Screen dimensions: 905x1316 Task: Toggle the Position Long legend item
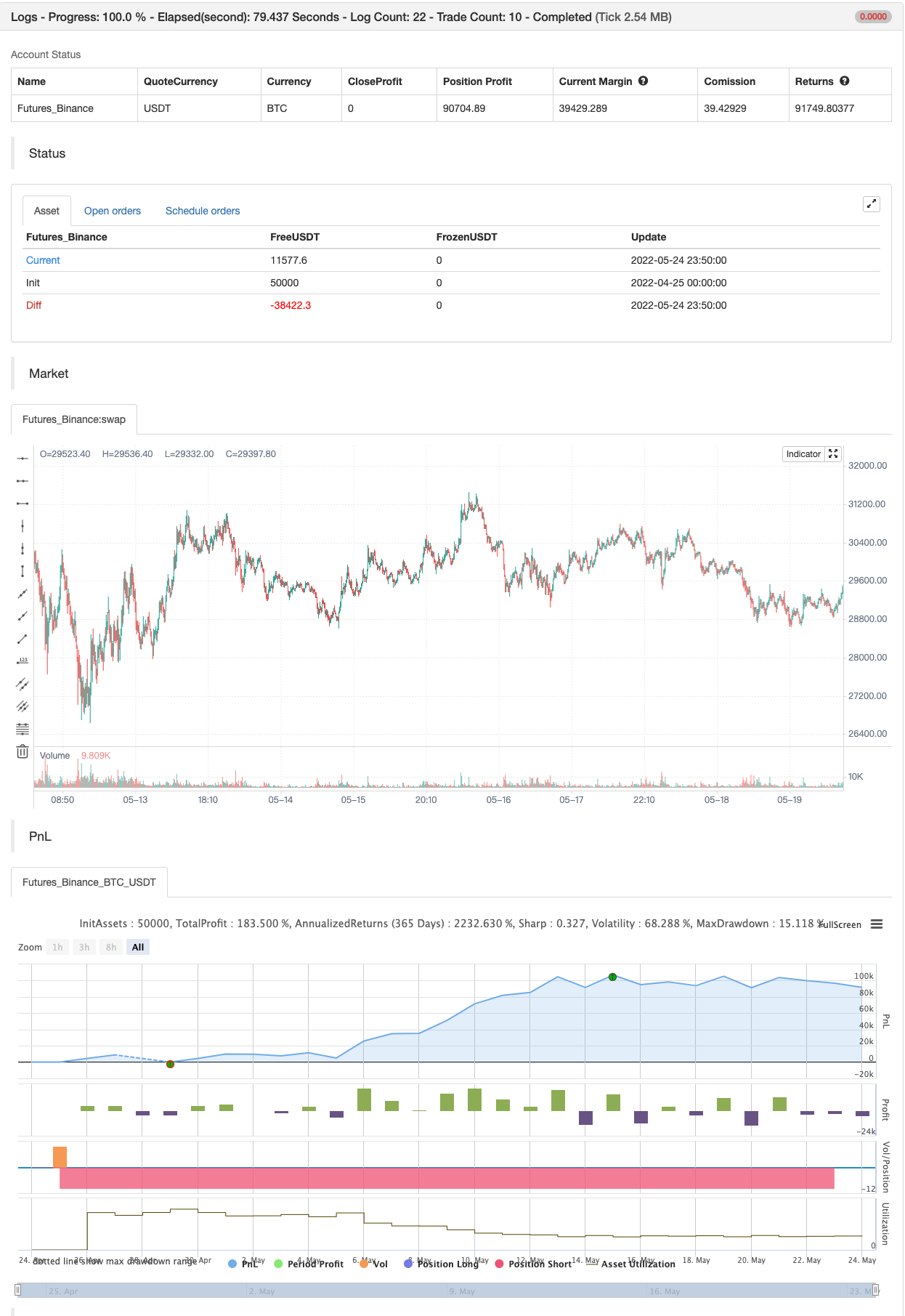click(441, 1264)
